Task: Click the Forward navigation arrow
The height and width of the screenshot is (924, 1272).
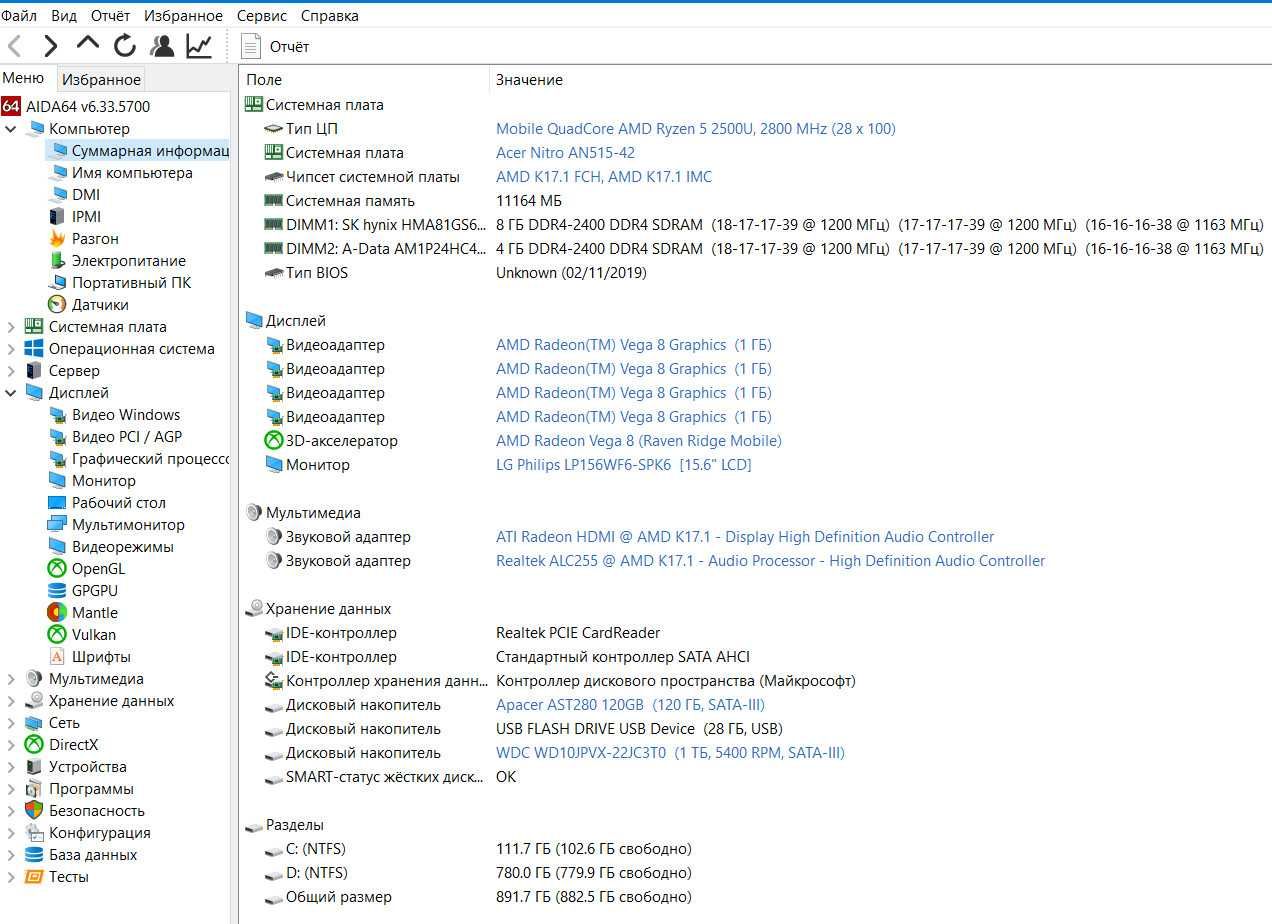Action: (x=50, y=46)
